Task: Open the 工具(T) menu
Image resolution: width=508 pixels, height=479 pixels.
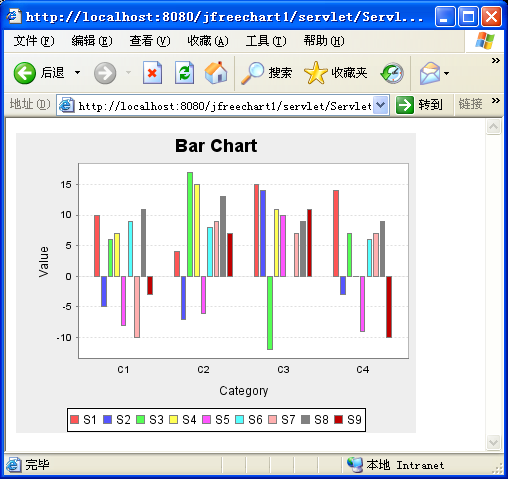Action: pyautogui.click(x=266, y=41)
